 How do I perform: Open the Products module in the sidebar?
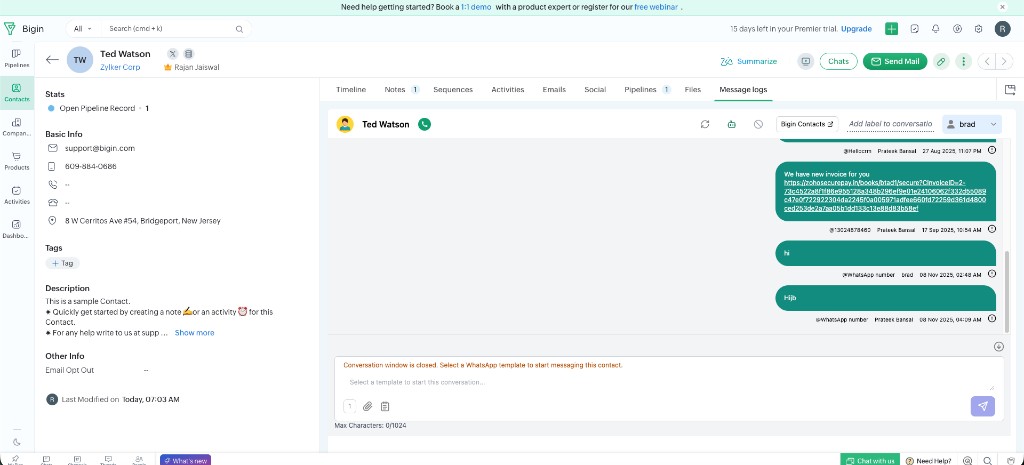click(x=17, y=161)
